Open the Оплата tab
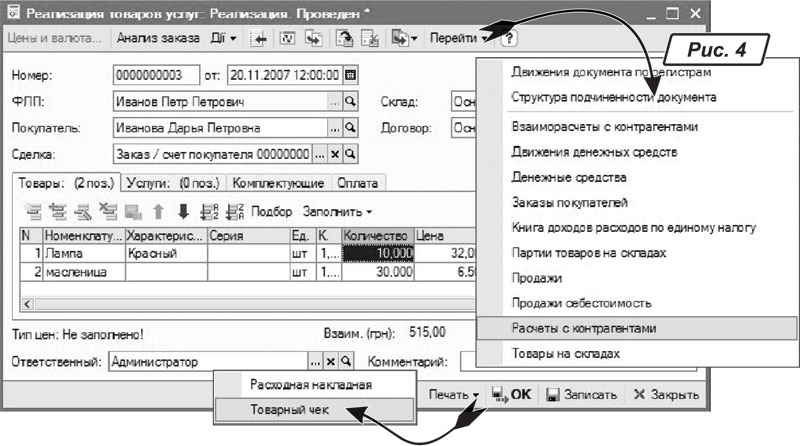Image resolution: width=800 pixels, height=446 pixels. [357, 183]
